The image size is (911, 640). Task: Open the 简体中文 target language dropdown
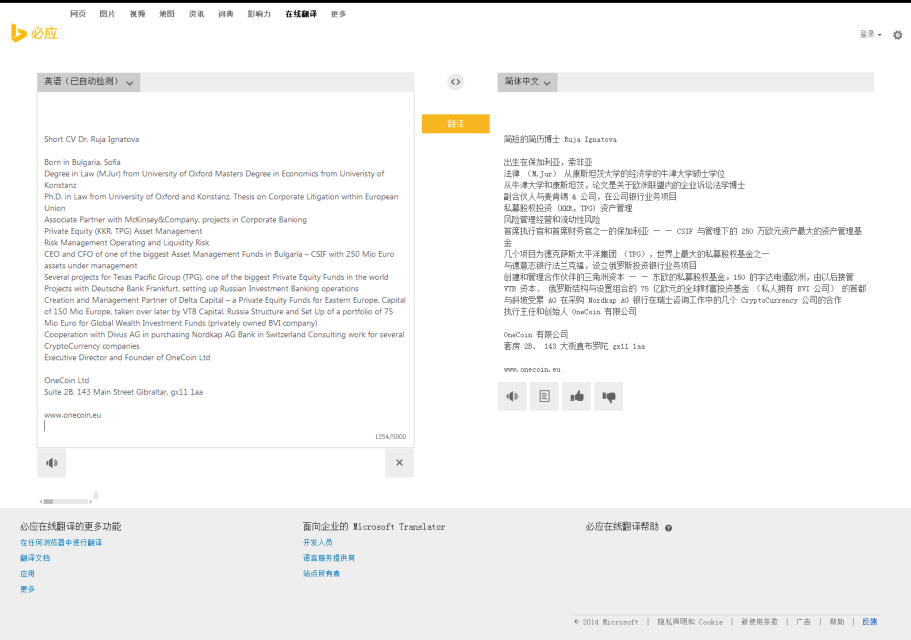coord(528,82)
